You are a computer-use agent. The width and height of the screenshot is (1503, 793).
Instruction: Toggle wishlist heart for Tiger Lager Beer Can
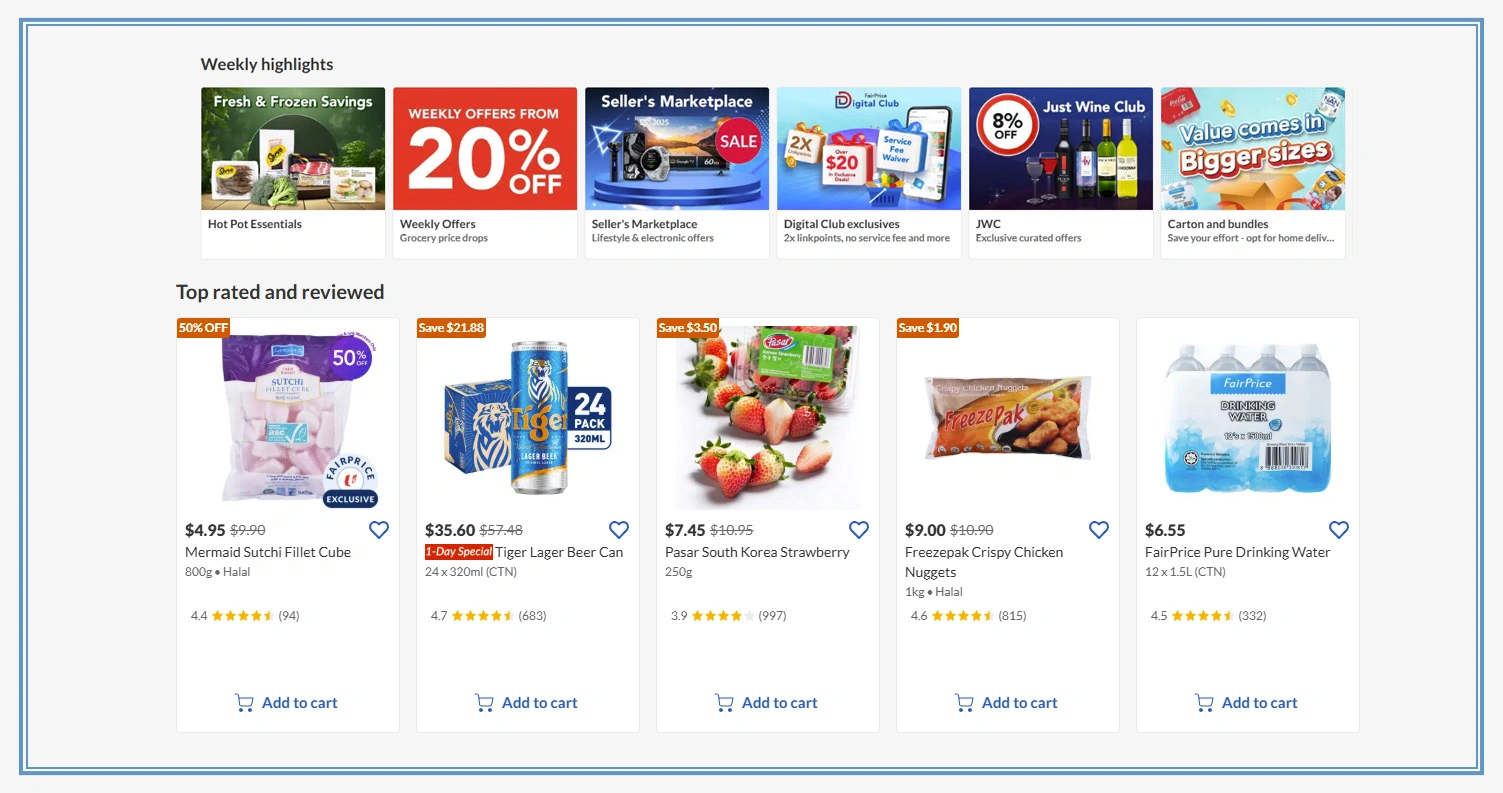click(619, 530)
